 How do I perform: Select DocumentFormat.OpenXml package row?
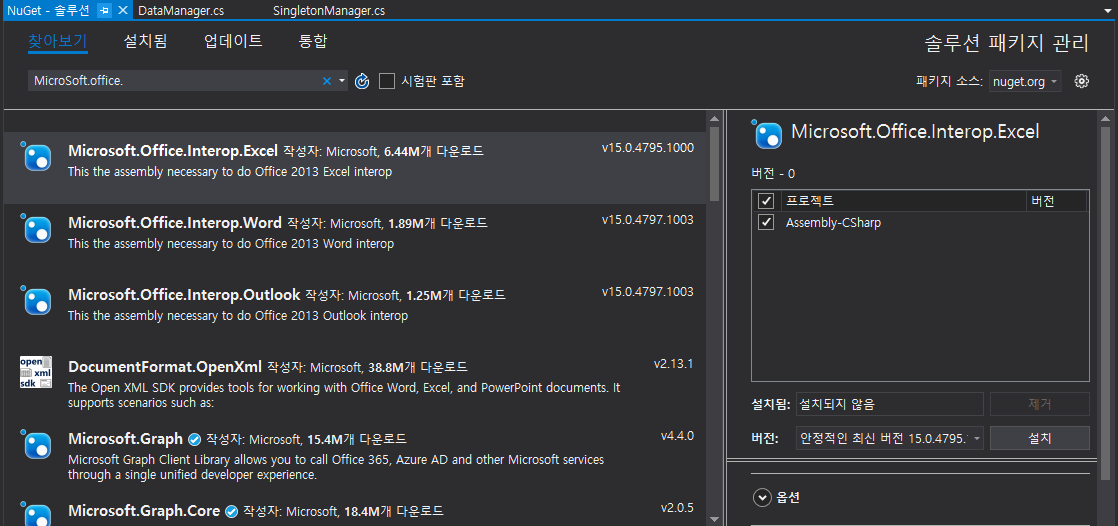(357, 383)
